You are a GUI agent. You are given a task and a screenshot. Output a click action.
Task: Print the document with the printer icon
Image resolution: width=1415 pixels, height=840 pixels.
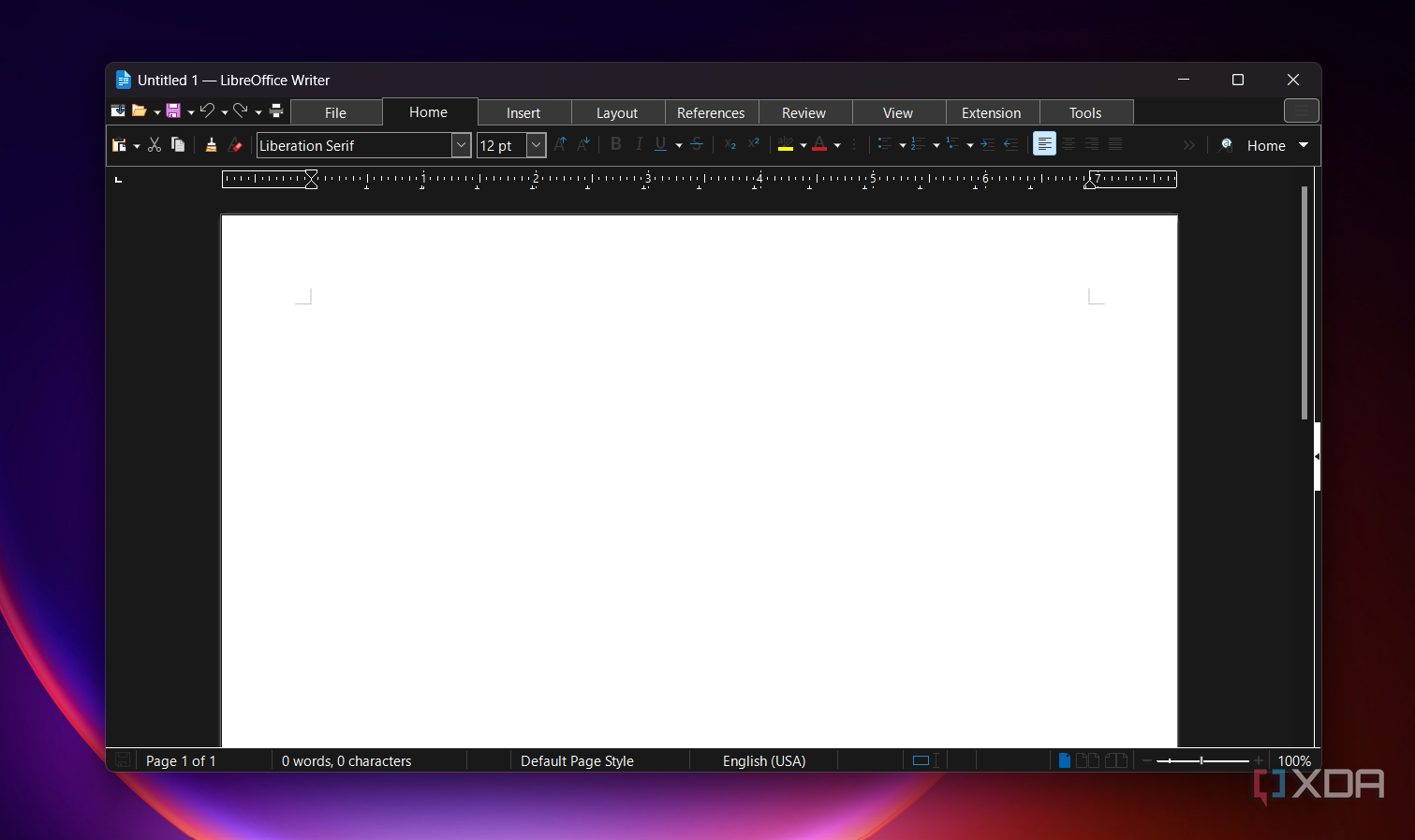tap(276, 111)
